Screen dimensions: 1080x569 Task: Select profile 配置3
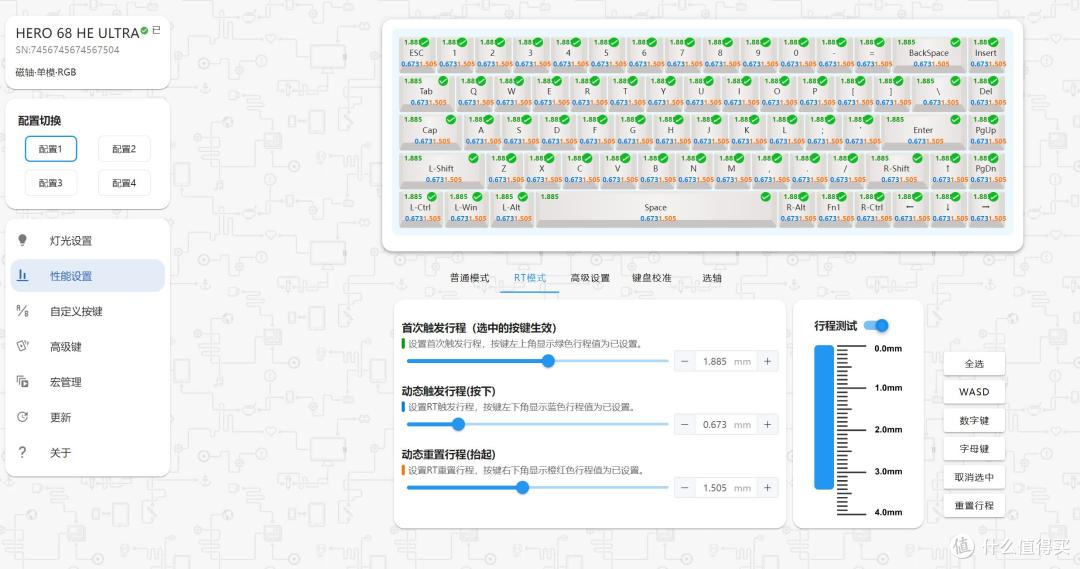[50, 183]
